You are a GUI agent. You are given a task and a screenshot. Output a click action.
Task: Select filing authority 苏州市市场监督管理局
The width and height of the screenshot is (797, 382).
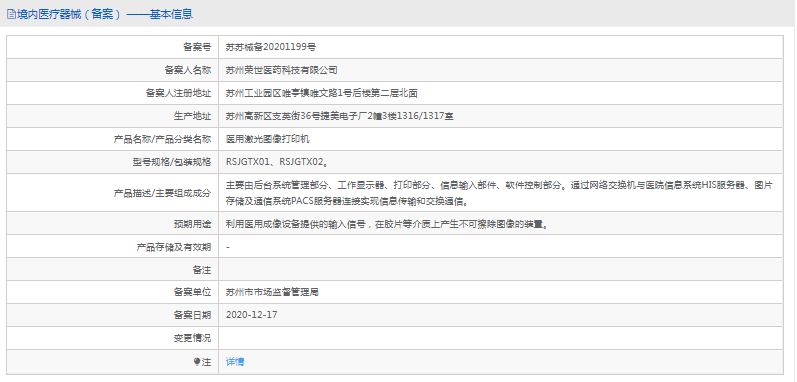coord(272,292)
